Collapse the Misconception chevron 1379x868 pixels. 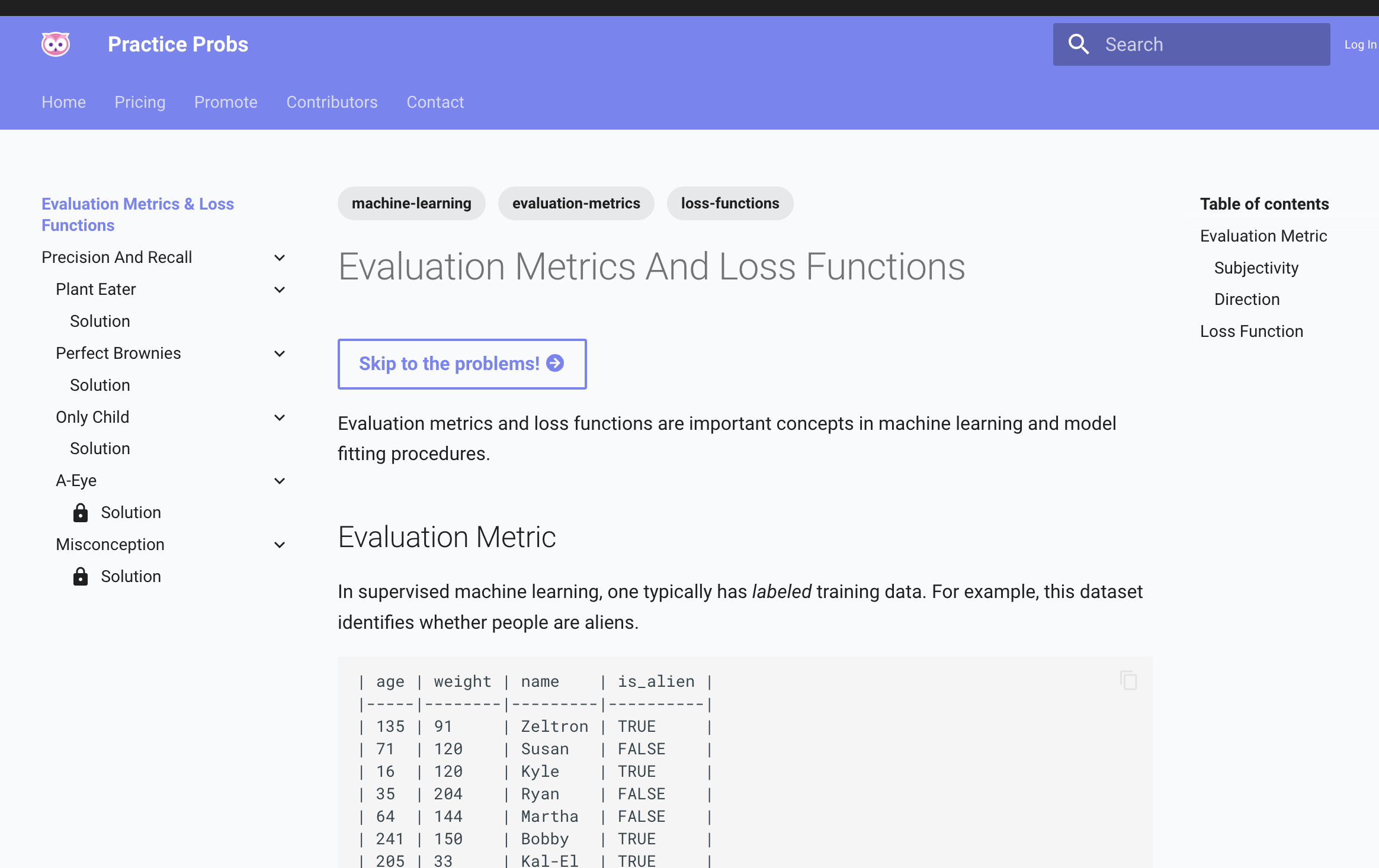(x=280, y=545)
